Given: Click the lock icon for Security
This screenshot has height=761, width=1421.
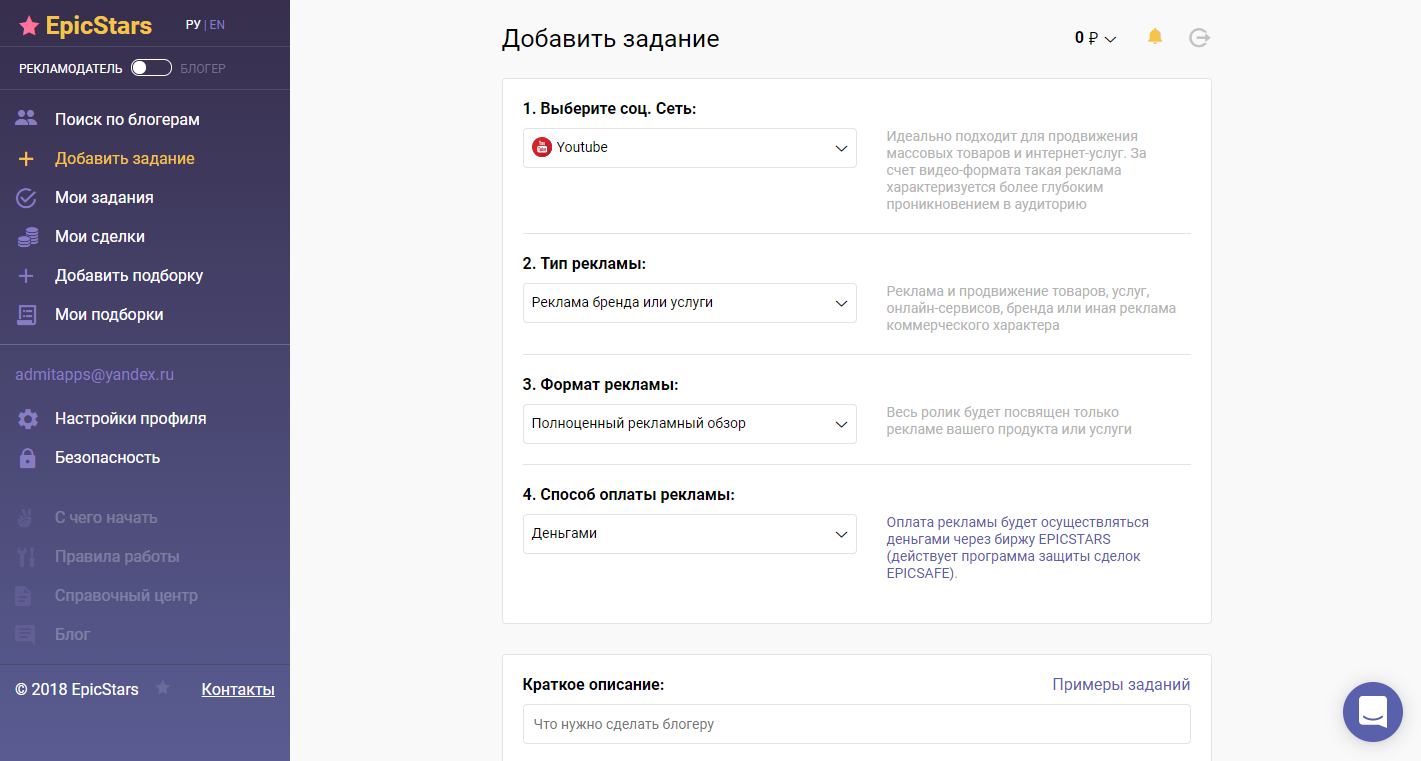Looking at the screenshot, I should 27,458.
